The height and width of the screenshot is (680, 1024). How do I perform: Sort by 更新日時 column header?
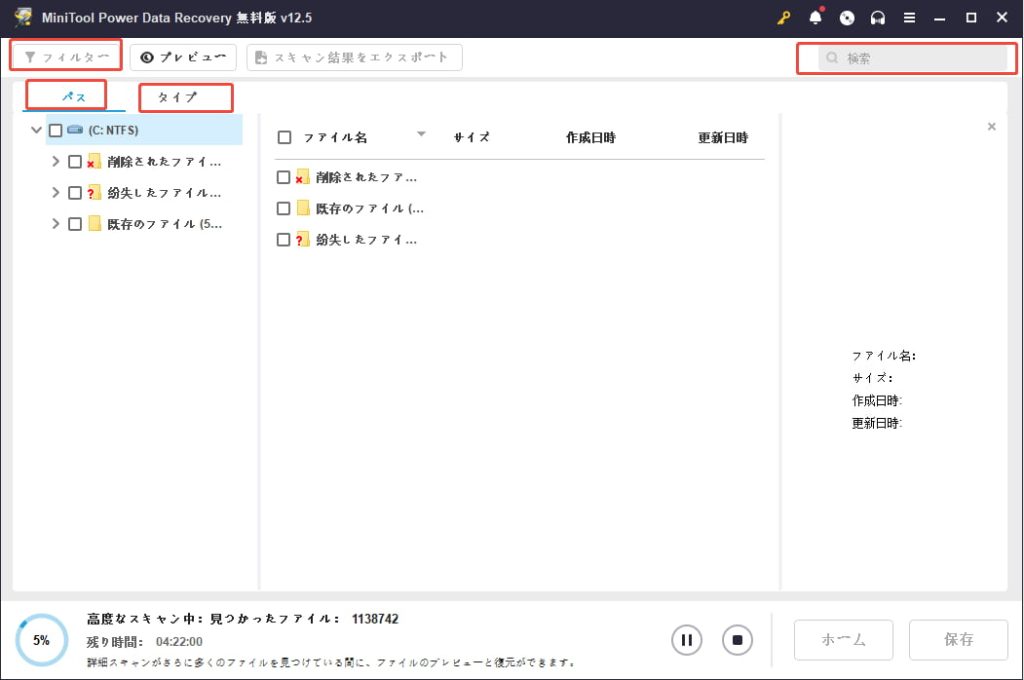click(723, 137)
